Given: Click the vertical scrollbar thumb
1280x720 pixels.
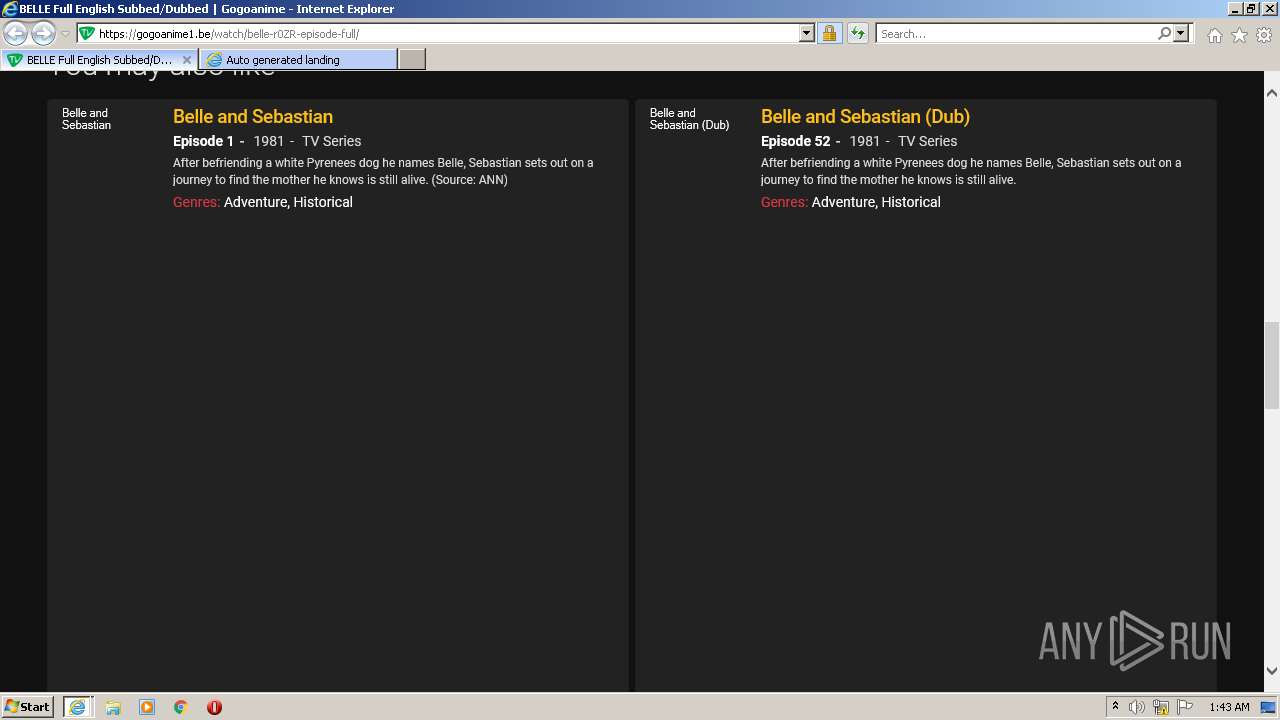Looking at the screenshot, I should click(1272, 365).
